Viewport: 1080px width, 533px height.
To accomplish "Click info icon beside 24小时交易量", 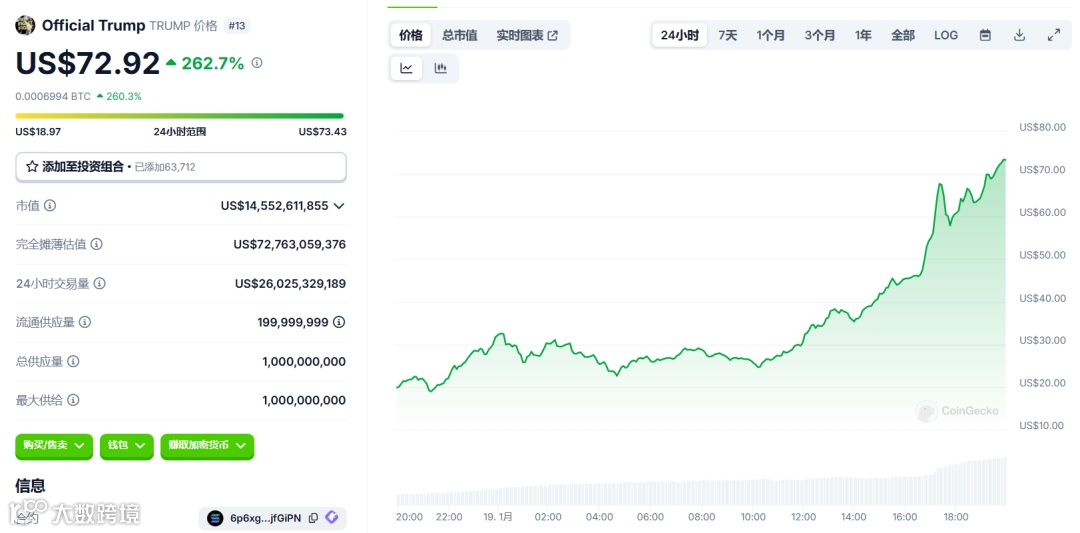I will [99, 284].
